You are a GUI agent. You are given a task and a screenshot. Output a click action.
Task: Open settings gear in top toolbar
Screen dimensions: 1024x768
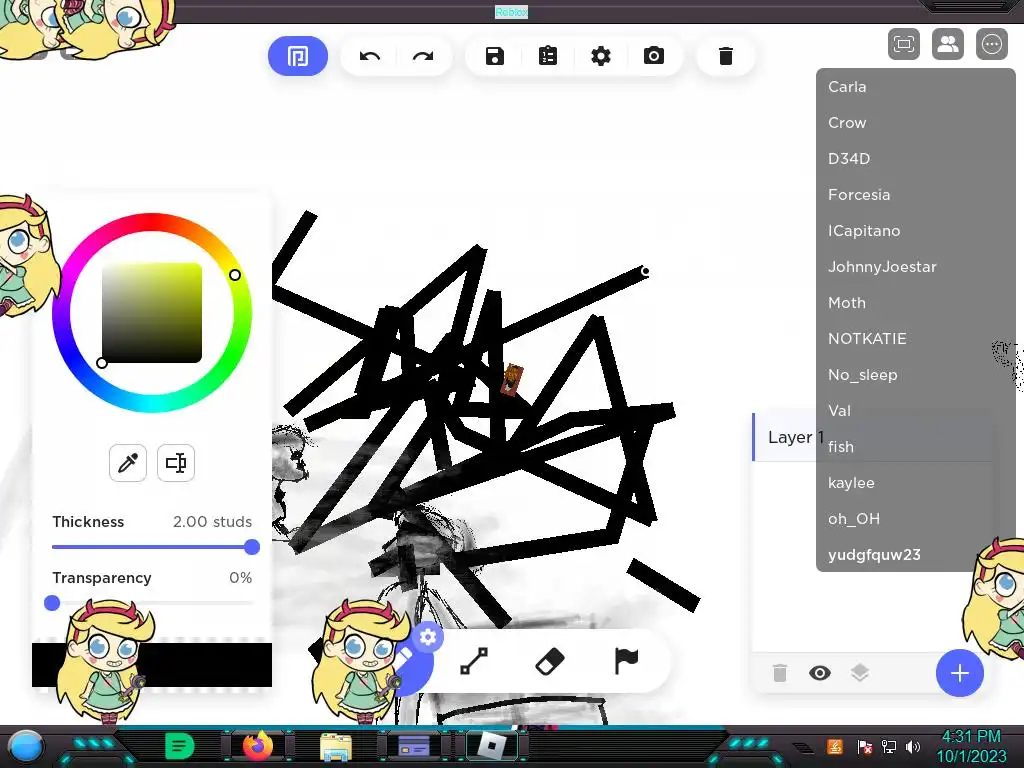(x=601, y=56)
